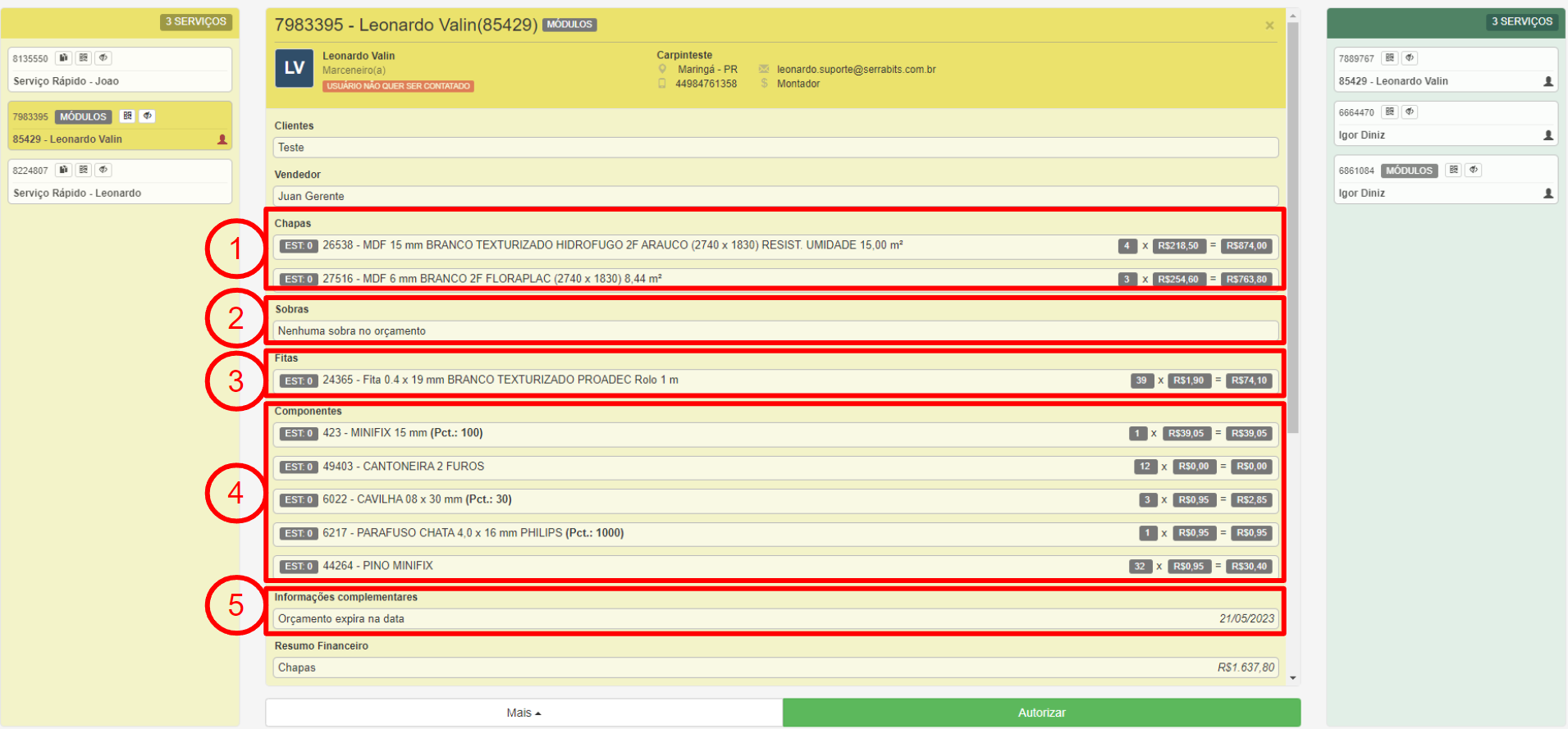The image size is (1568, 729).
Task: Select the Serviço Rápido - Joao card
Action: point(120,70)
